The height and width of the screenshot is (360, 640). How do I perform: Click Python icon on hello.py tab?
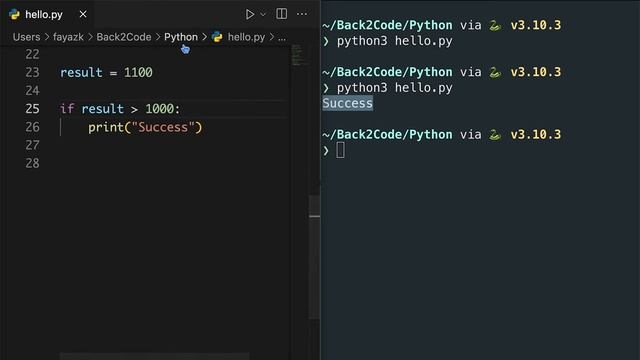[x=14, y=15]
